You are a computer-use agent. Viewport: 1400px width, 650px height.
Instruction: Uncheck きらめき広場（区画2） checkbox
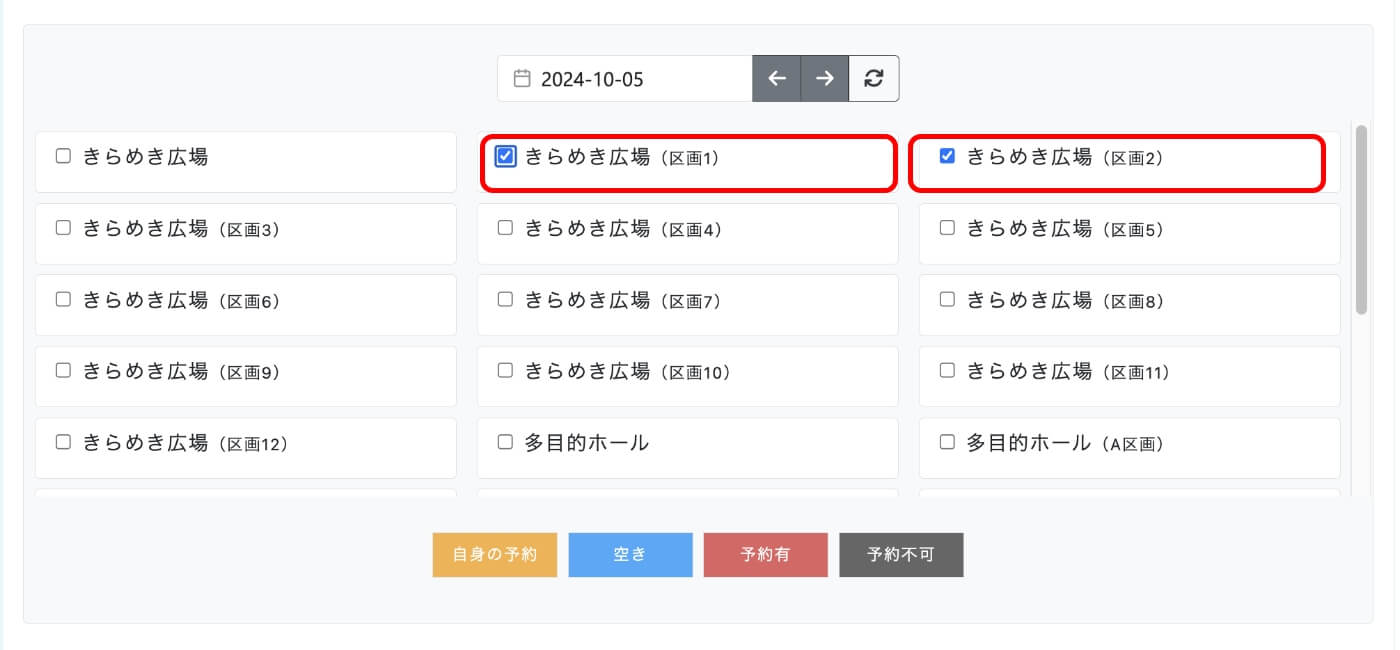pos(948,156)
